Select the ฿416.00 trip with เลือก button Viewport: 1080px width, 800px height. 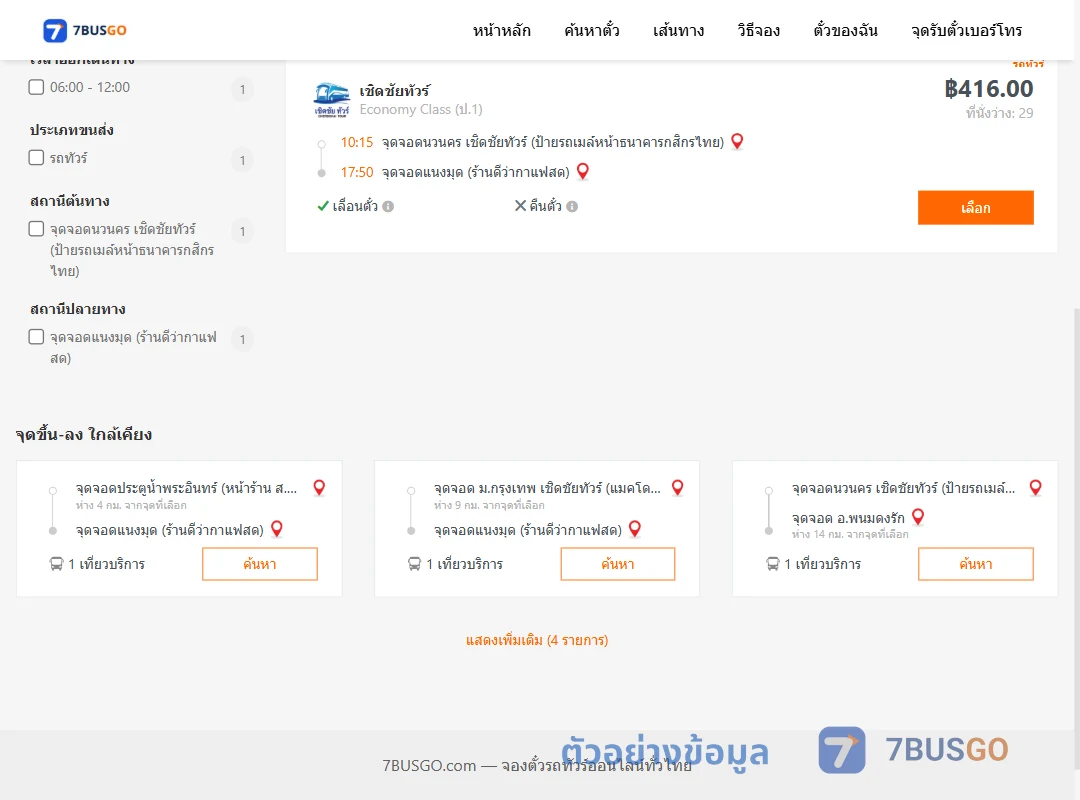(975, 207)
